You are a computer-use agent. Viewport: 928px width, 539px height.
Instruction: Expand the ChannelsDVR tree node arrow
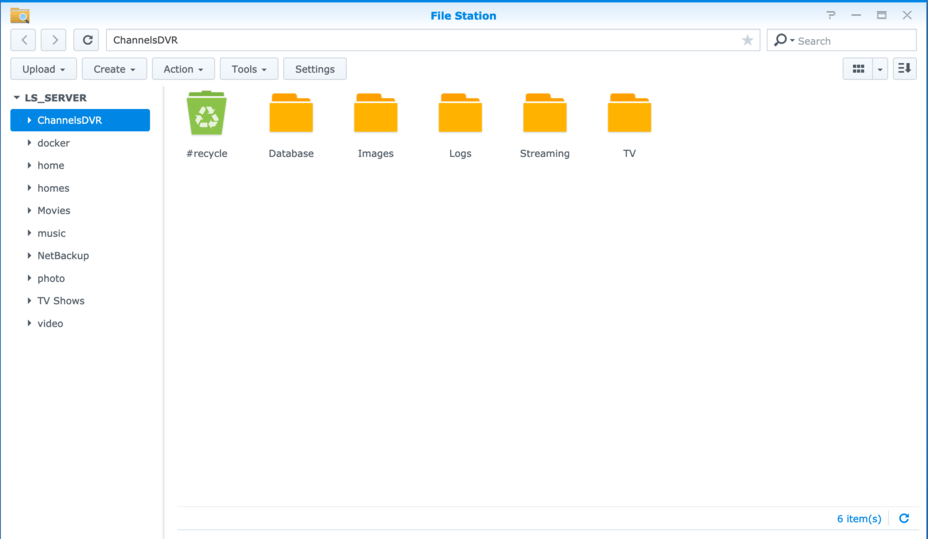pos(29,120)
